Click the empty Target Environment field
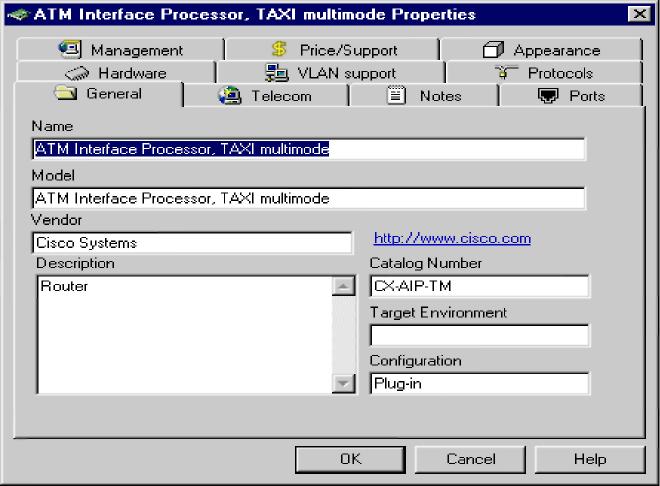Viewport: 660px width, 486px height. pyautogui.click(x=479, y=335)
